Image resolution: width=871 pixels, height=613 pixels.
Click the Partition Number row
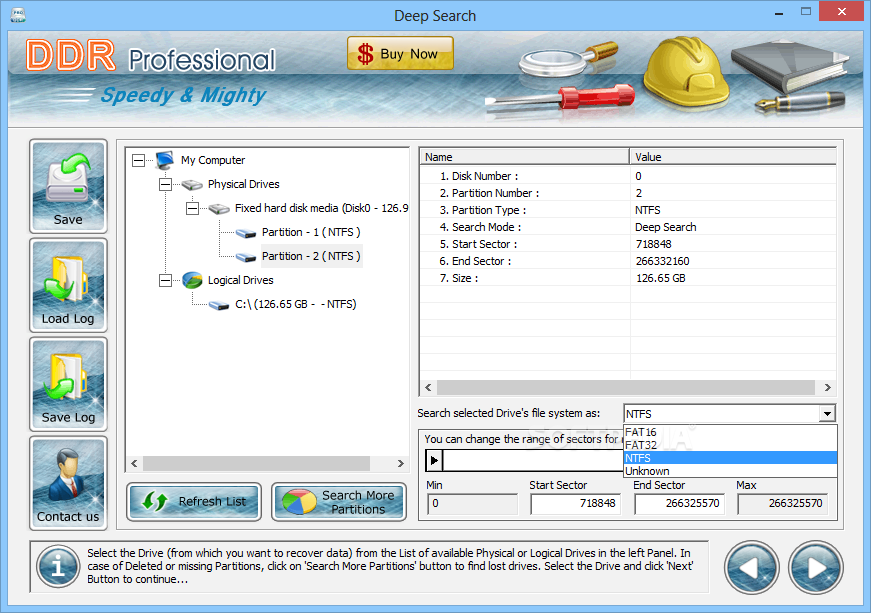click(x=628, y=193)
